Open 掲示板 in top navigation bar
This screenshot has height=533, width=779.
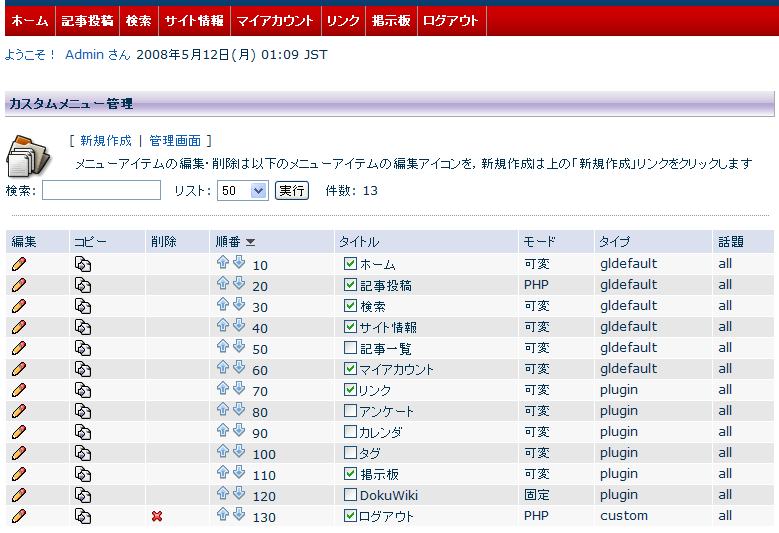click(x=390, y=20)
